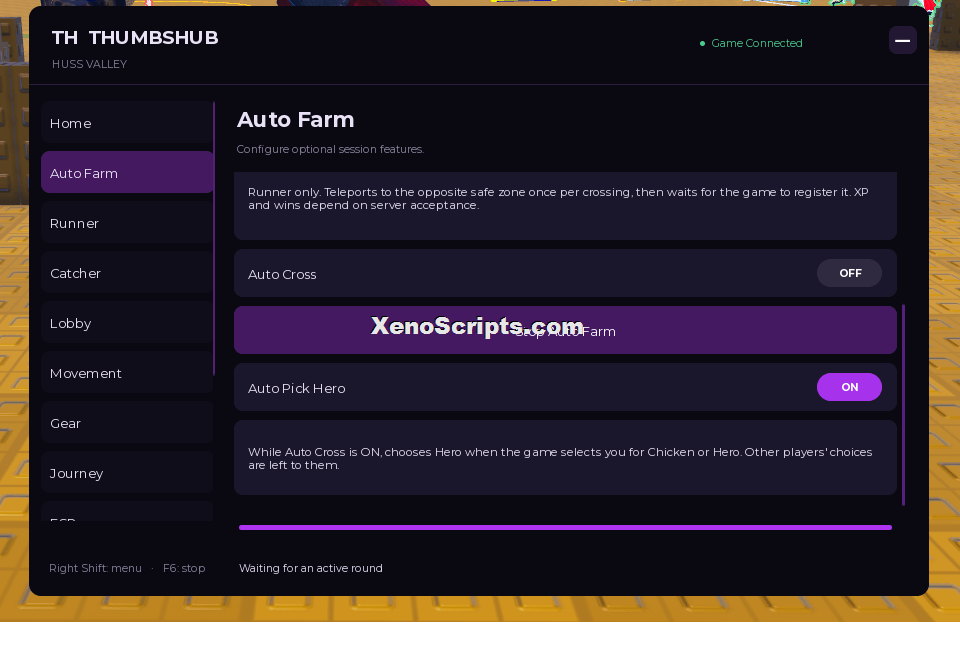Open the Movement tab
Image resolution: width=960 pixels, height=652 pixels.
127,373
